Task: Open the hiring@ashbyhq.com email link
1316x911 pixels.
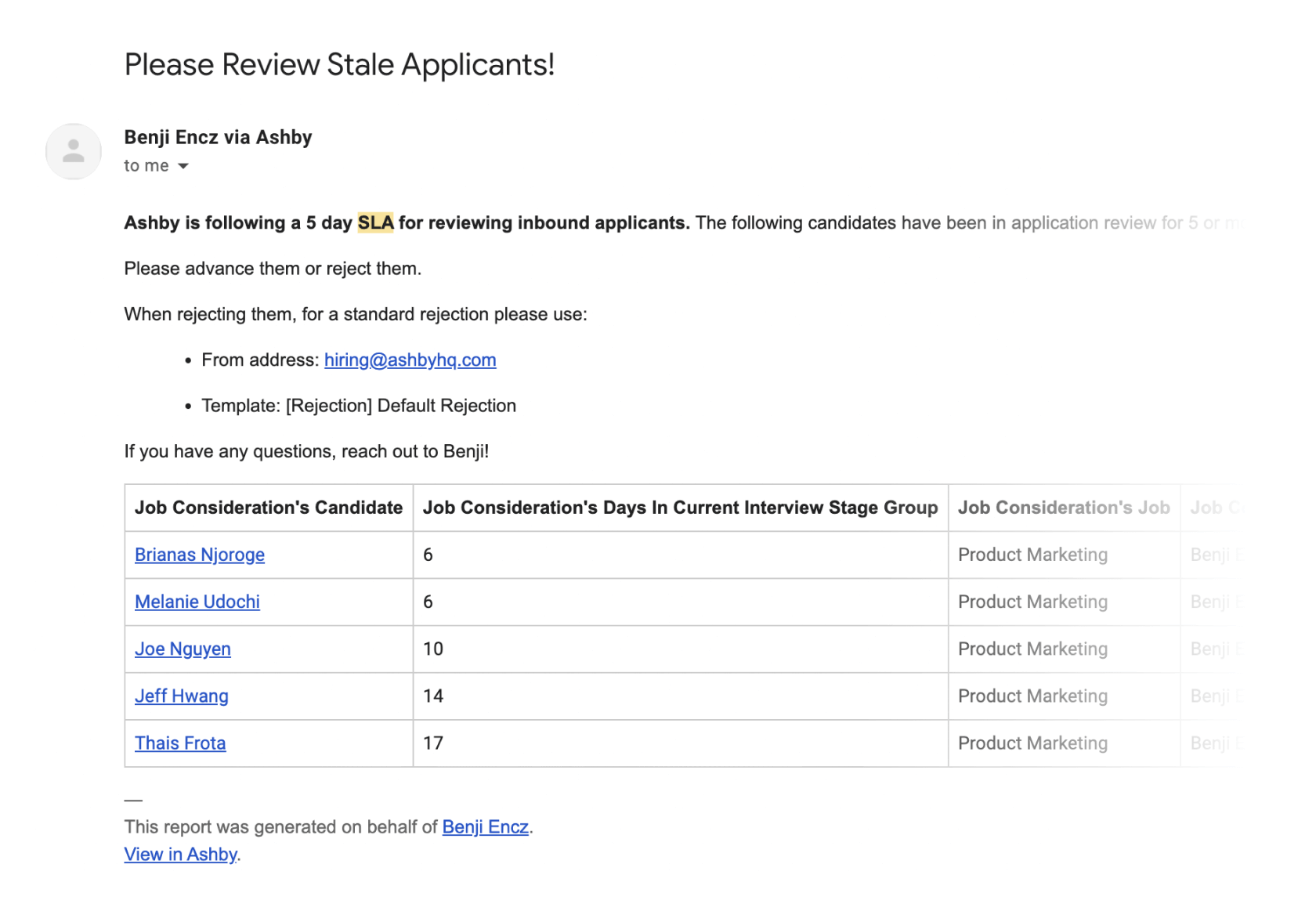Action: pyautogui.click(x=410, y=360)
